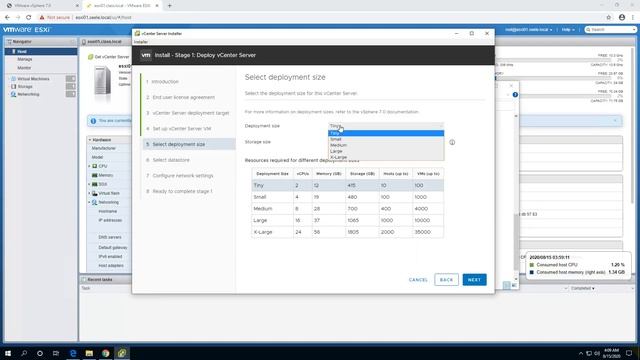Open the Help menu in ESXi header

point(568,30)
